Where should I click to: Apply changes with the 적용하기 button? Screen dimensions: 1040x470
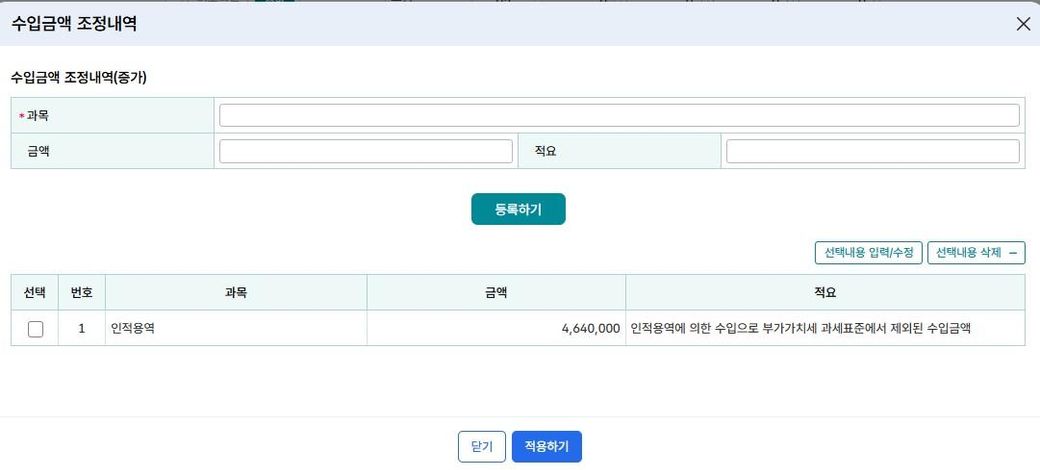coord(546,447)
